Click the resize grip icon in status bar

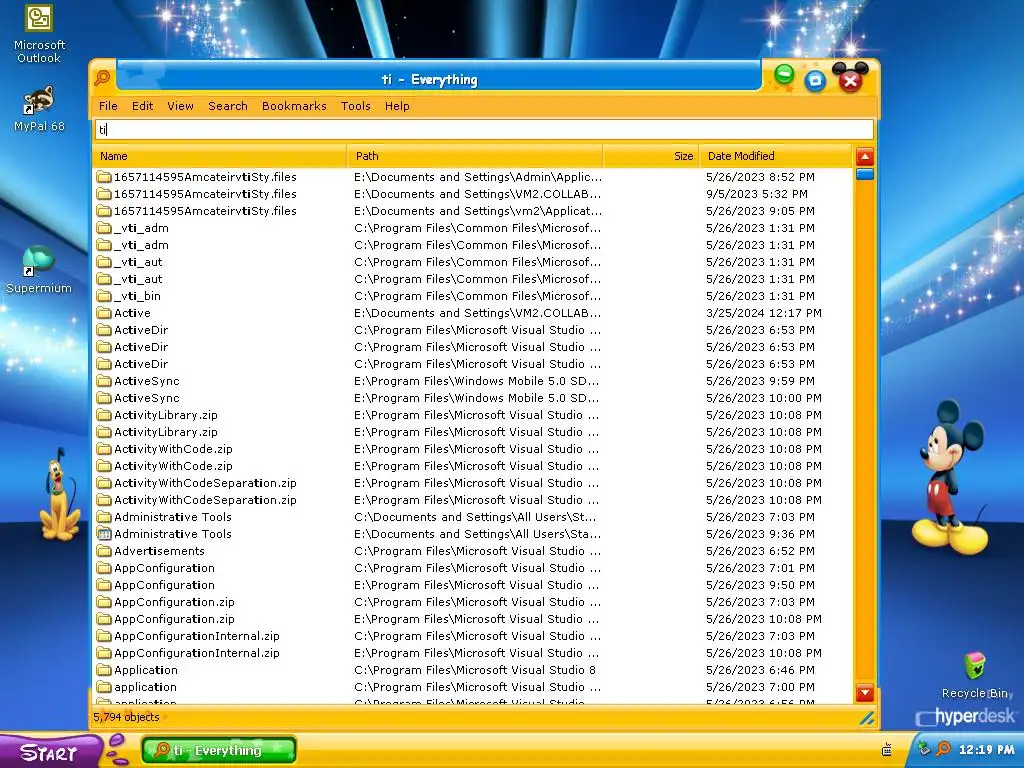(x=867, y=718)
